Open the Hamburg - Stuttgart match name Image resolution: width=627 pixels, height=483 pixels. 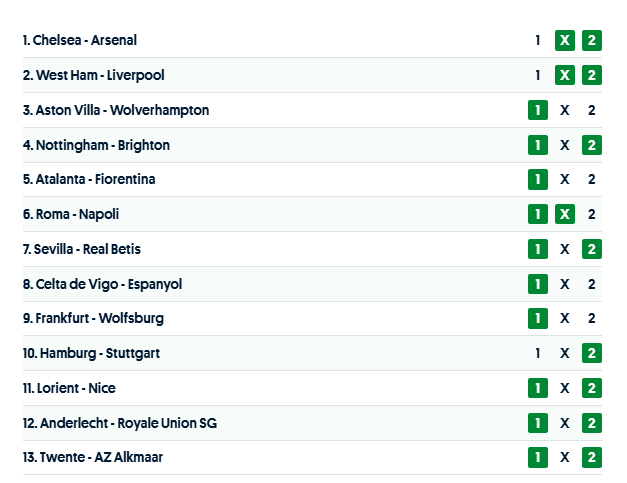click(x=91, y=353)
